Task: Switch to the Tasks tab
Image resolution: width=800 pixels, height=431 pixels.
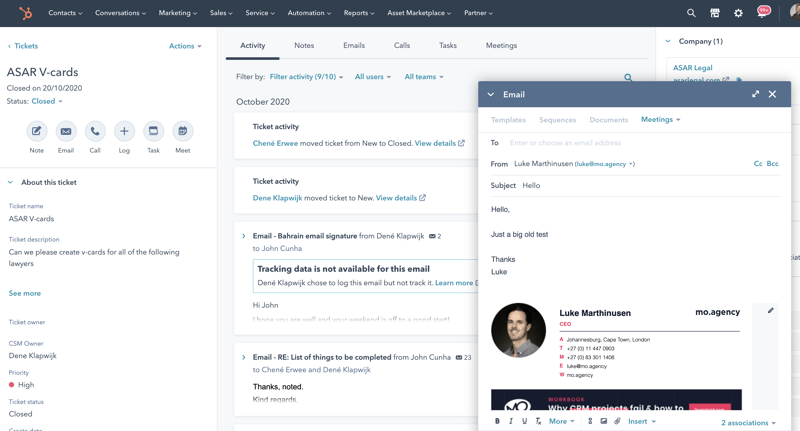Action: (x=448, y=45)
